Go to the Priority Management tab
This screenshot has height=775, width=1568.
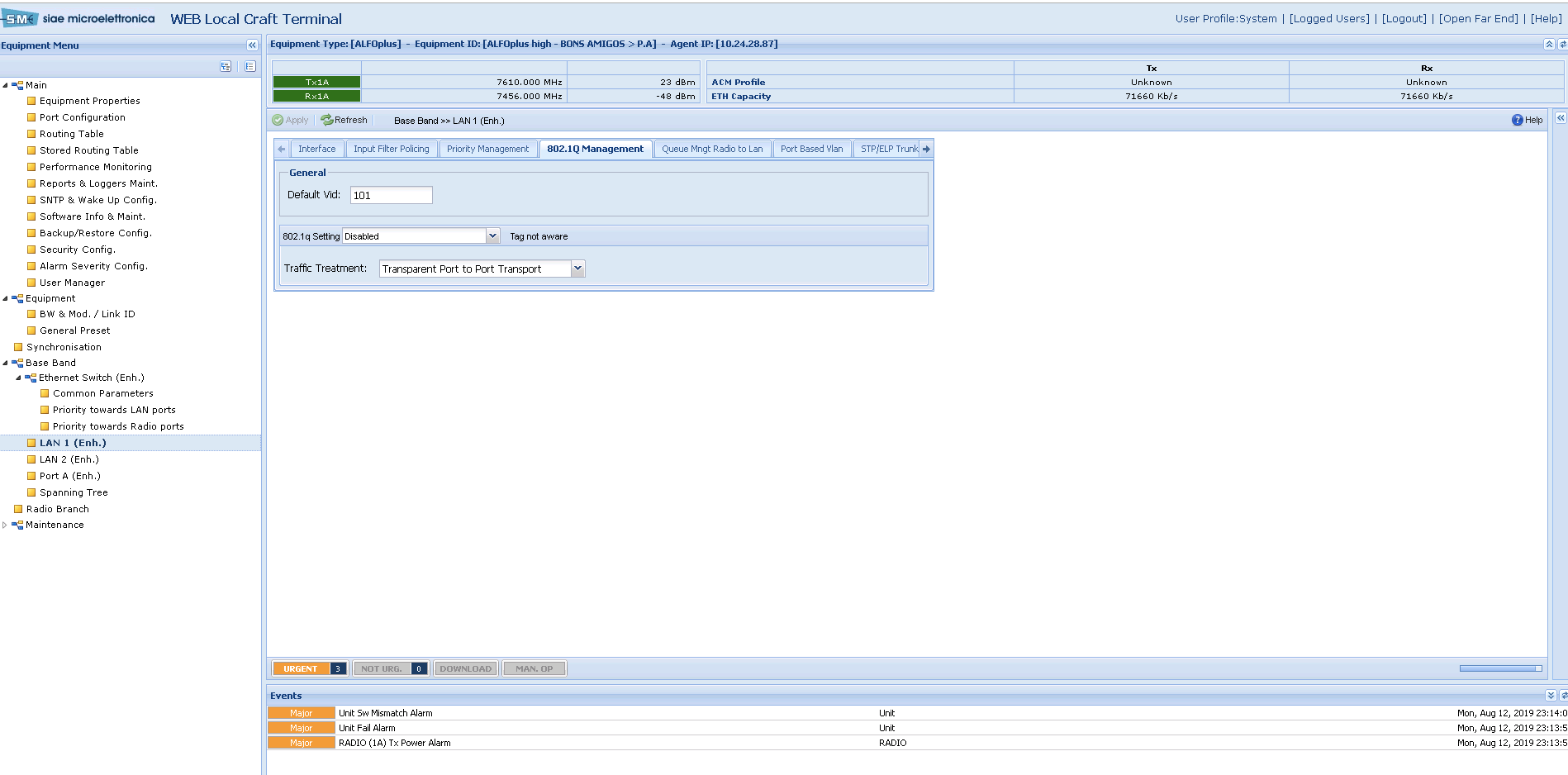click(x=487, y=150)
